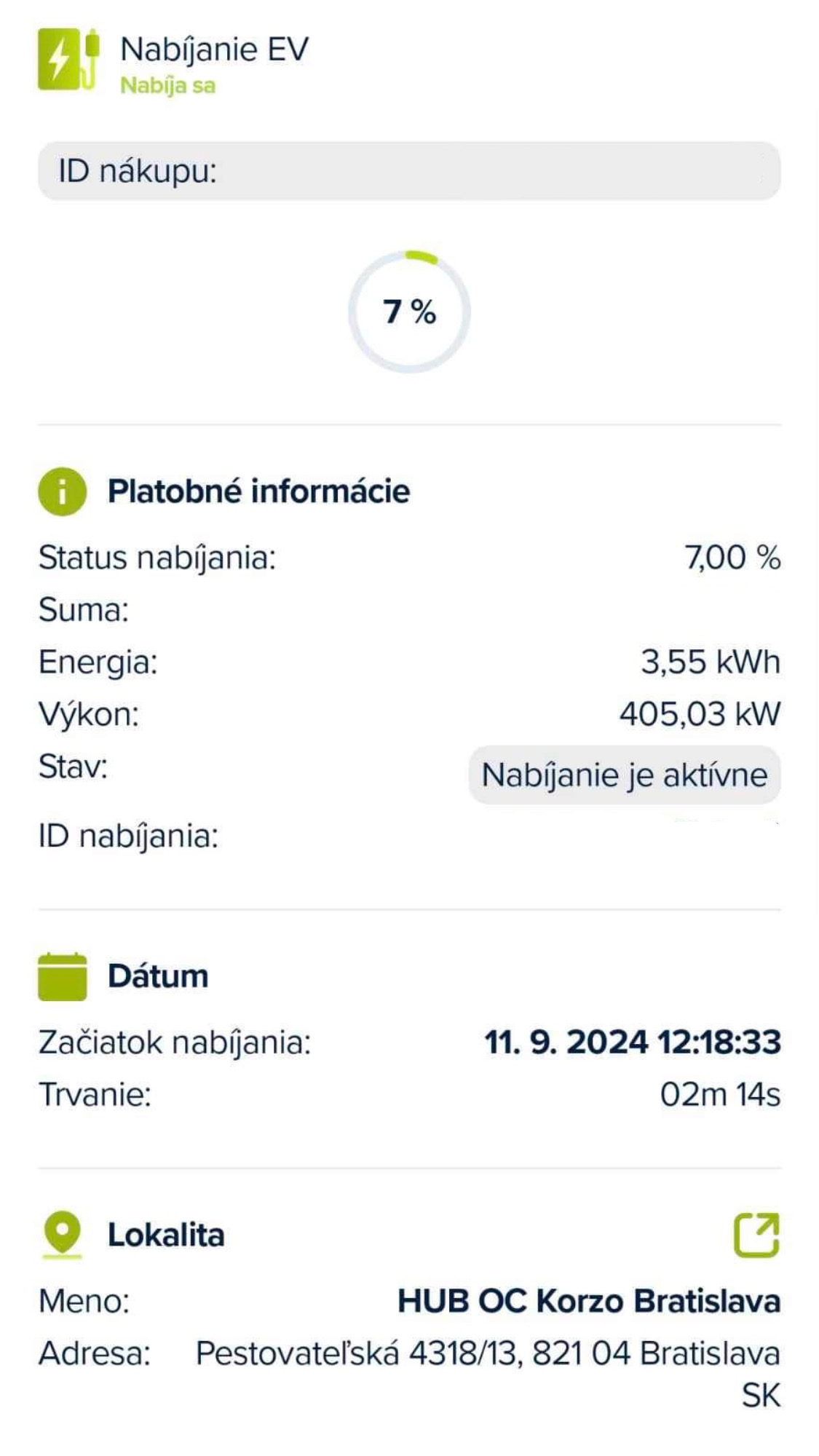Click HUB OC Korzo Bratislava name
The height and width of the screenshot is (1456, 819).
point(589,1301)
